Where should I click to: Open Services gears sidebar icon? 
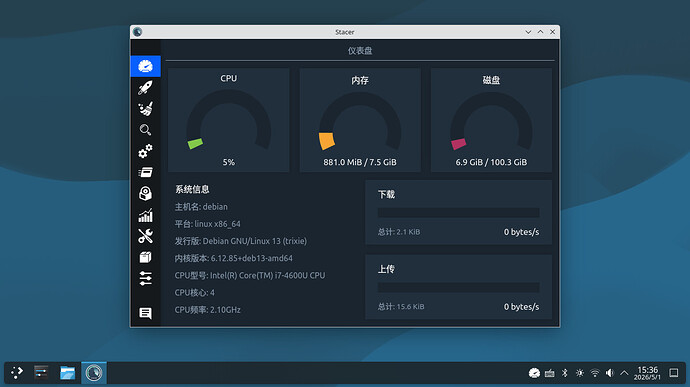tap(145, 151)
